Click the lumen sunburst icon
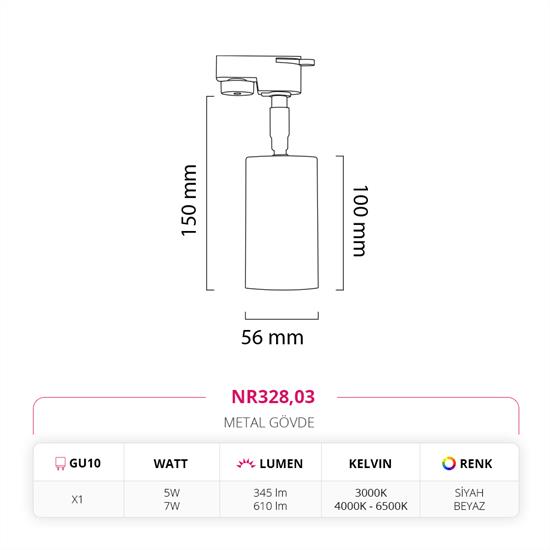550x550 pixels. [x=246, y=463]
